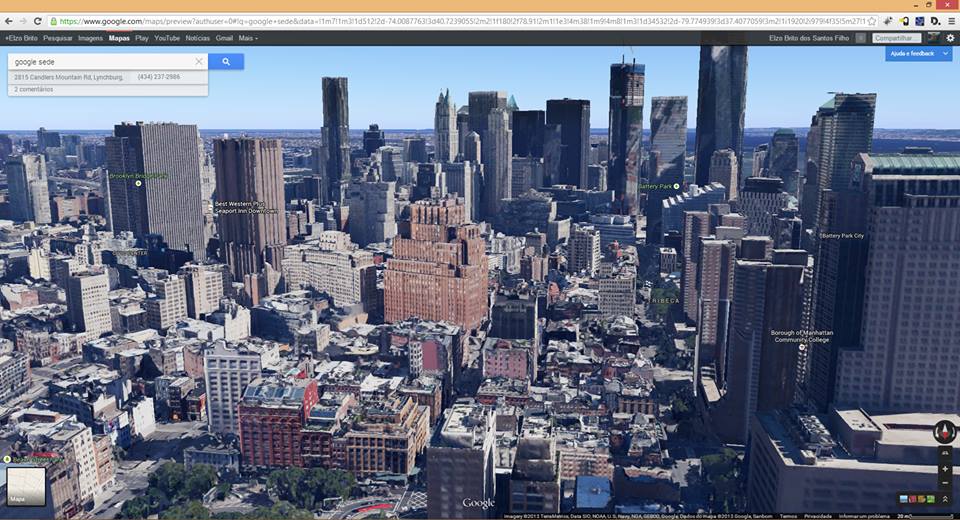The height and width of the screenshot is (520, 960).
Task: Open the settings gear in Google bar
Action: click(x=950, y=38)
